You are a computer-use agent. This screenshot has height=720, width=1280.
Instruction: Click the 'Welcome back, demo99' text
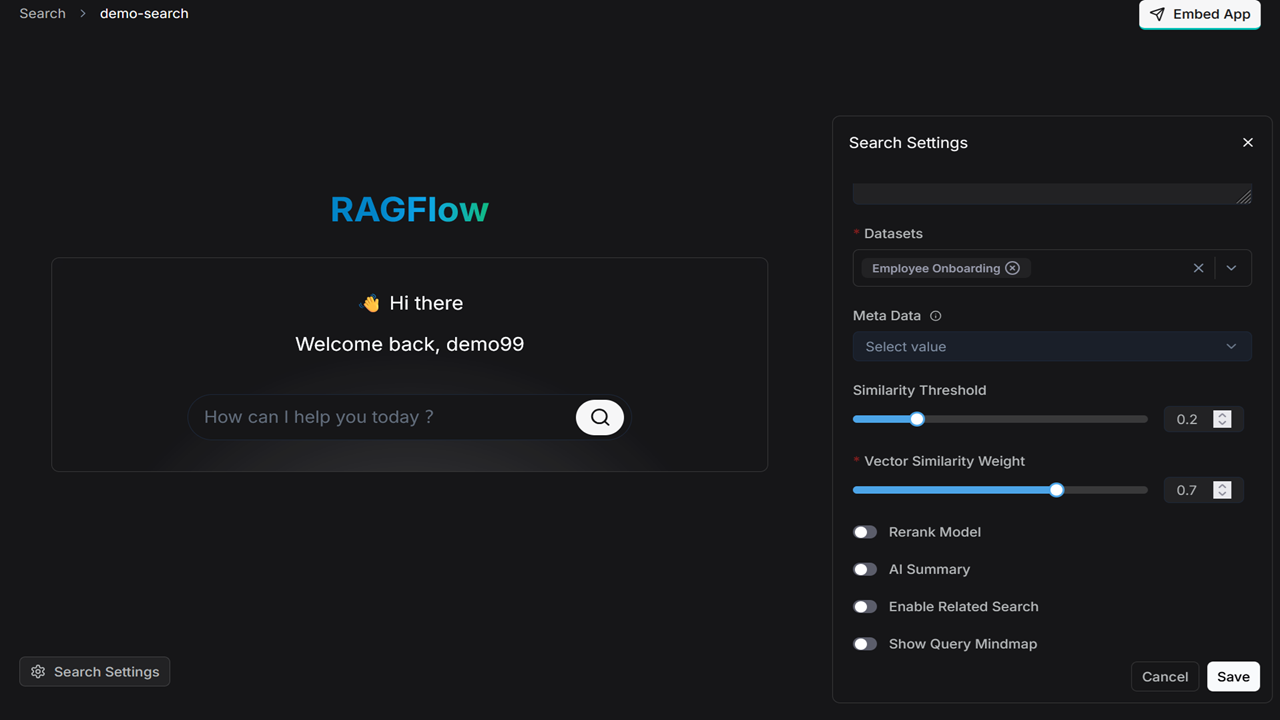(410, 344)
